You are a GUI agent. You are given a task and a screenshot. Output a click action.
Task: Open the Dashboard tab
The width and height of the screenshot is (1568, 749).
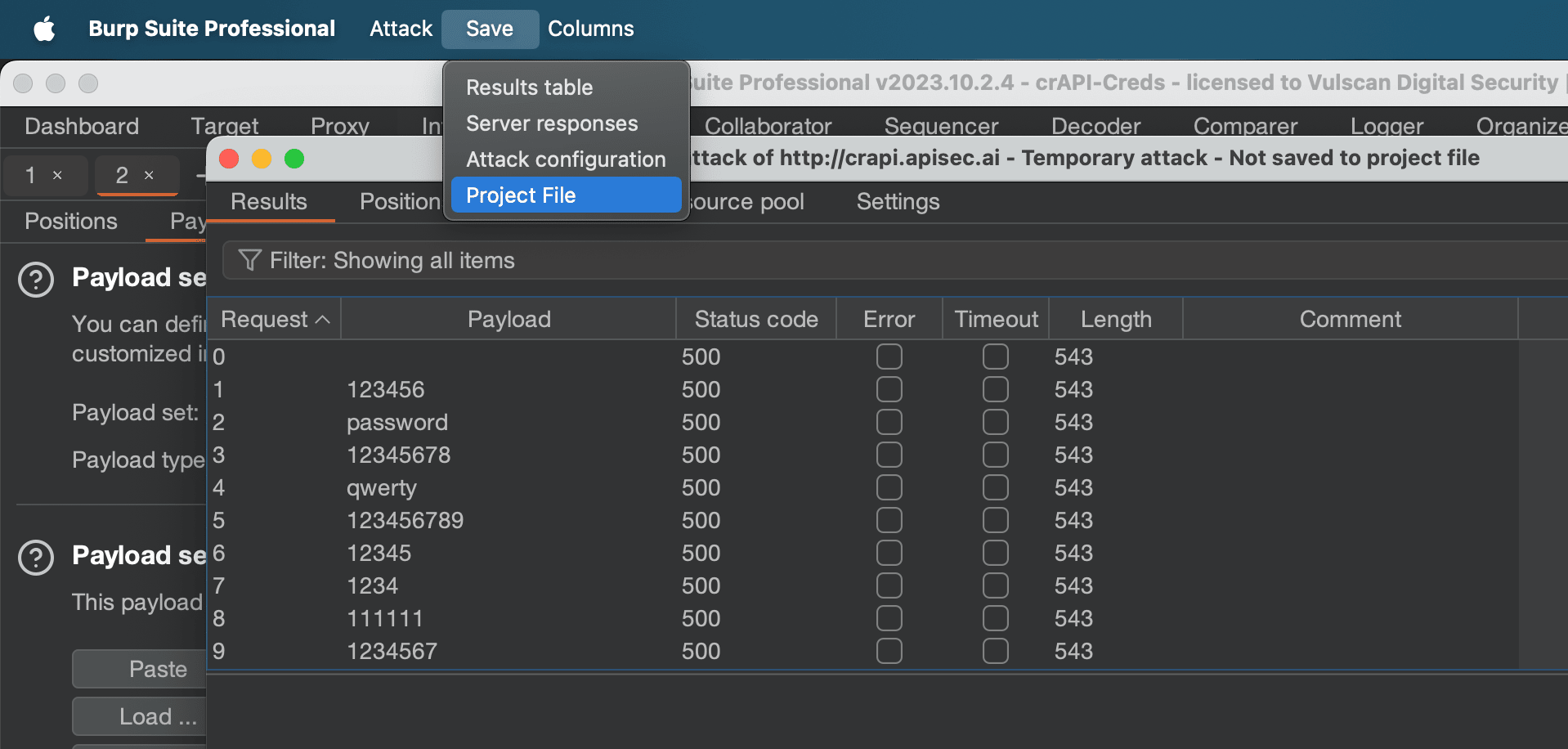[82, 127]
